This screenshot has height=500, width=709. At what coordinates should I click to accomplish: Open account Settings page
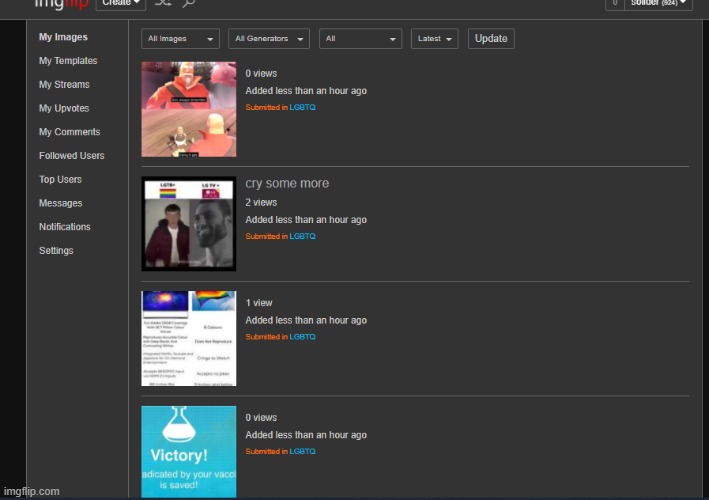click(x=56, y=250)
